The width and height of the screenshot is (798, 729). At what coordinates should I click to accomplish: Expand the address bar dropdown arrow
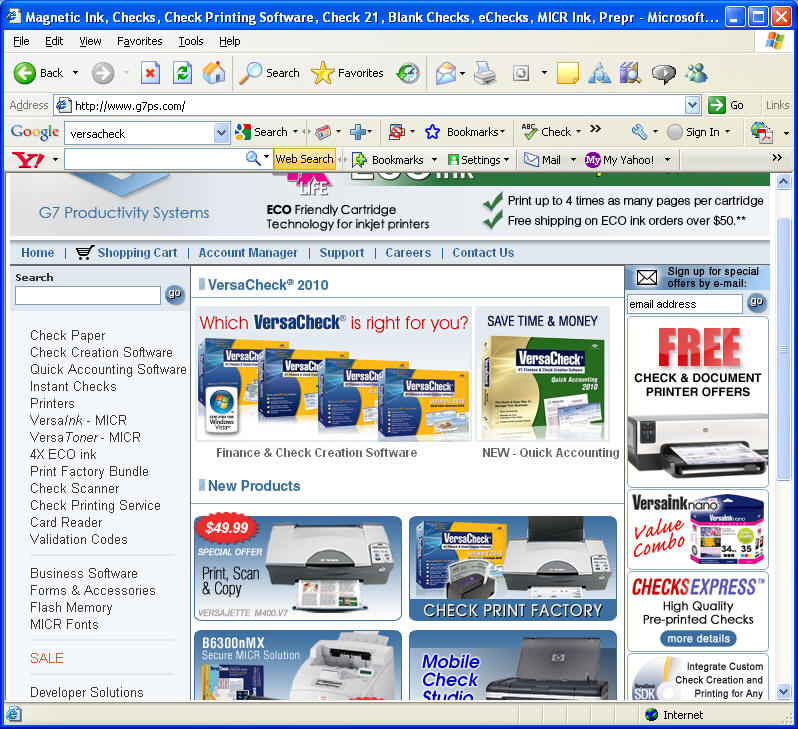pos(692,105)
